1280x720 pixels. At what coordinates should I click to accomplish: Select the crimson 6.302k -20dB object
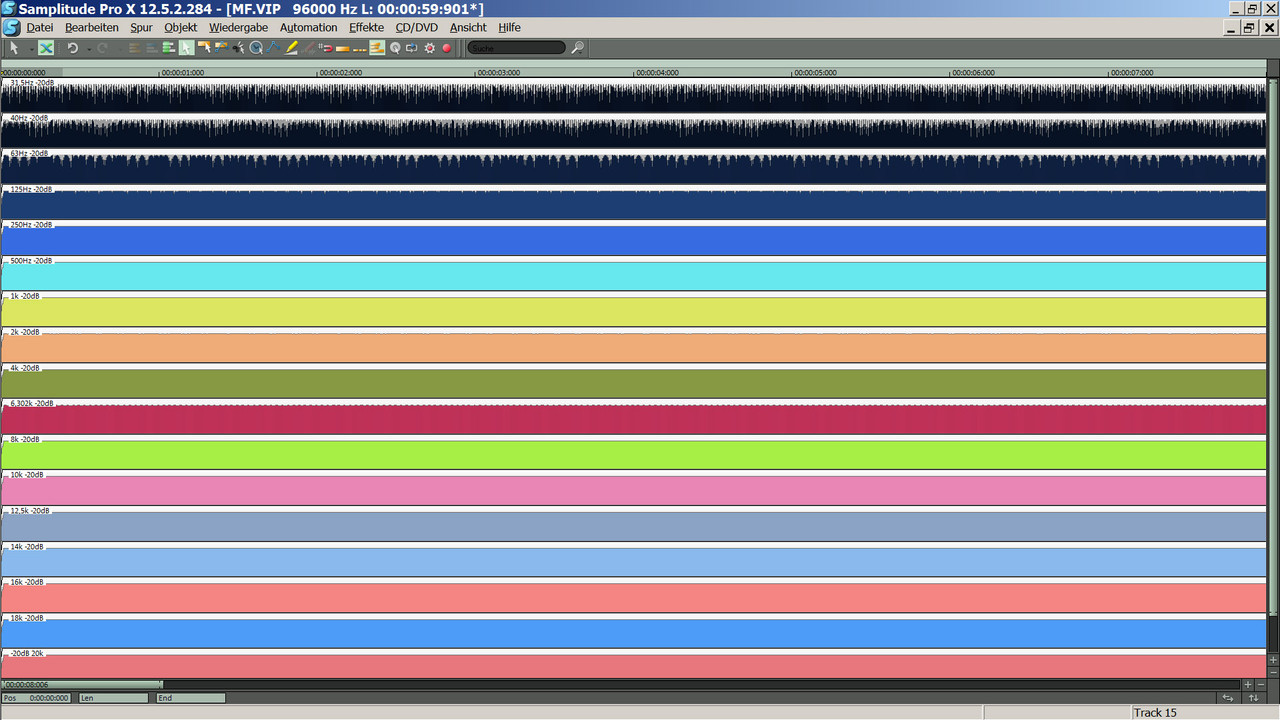634,418
